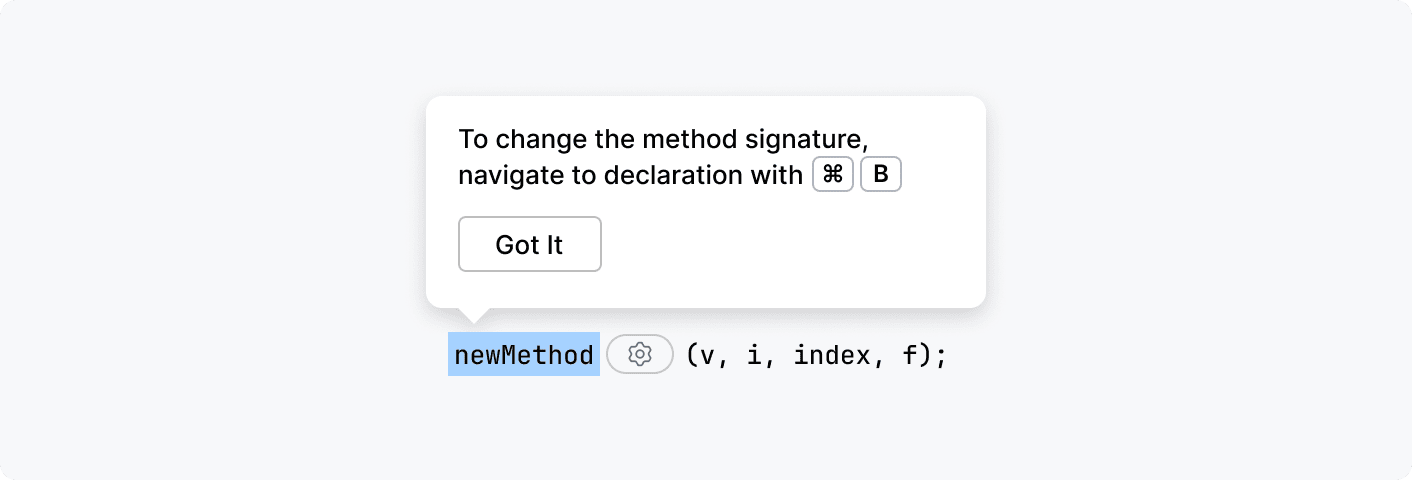The image size is (1412, 480).
Task: Click the opening parenthesis after the gear
Action: pyautogui.click(x=692, y=355)
